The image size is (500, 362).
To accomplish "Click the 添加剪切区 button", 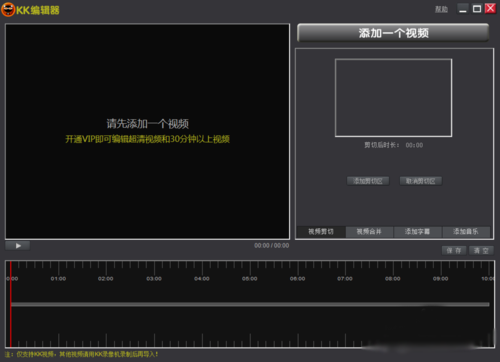I will [368, 181].
